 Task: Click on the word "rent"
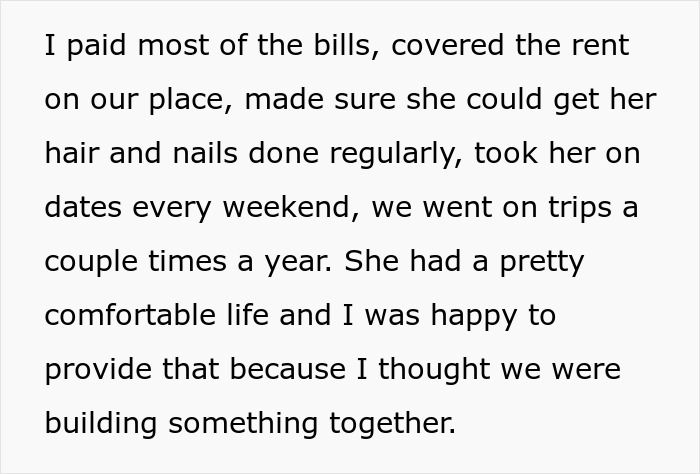pos(599,46)
